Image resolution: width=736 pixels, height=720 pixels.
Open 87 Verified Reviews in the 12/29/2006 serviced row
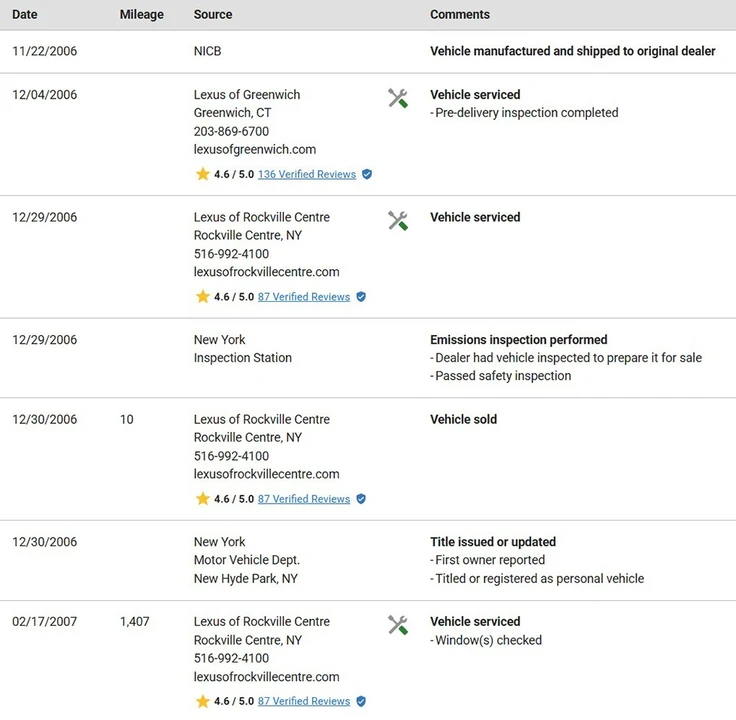coord(304,297)
